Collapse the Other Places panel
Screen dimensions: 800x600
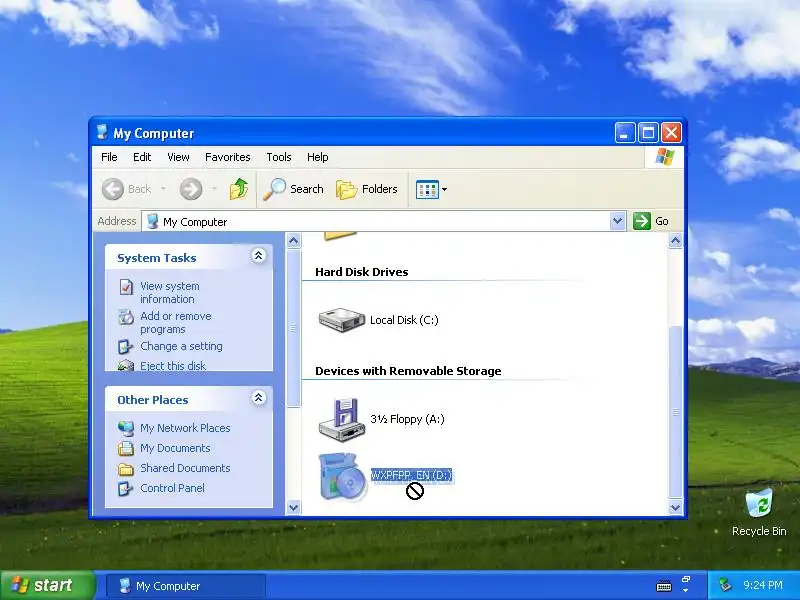pyautogui.click(x=259, y=397)
